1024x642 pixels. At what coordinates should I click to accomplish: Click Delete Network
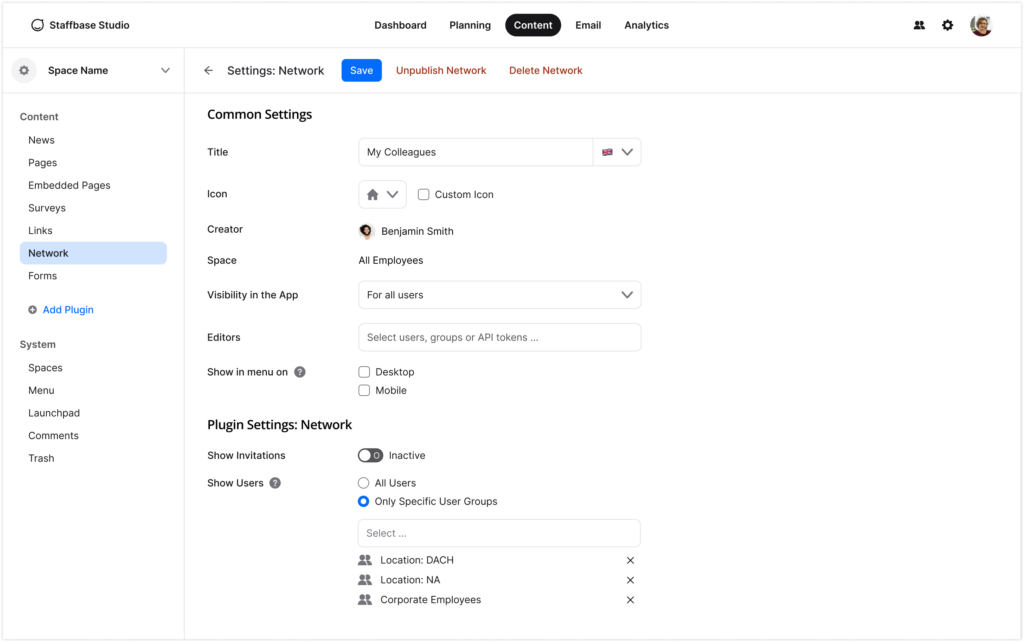click(545, 70)
